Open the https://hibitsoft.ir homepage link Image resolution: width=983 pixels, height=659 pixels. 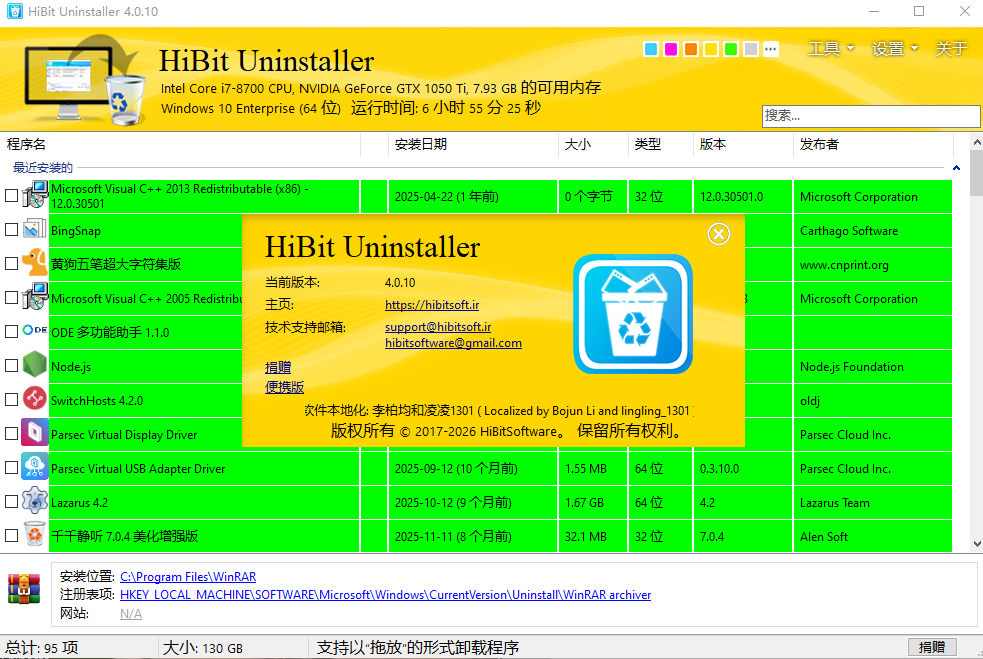(x=432, y=305)
